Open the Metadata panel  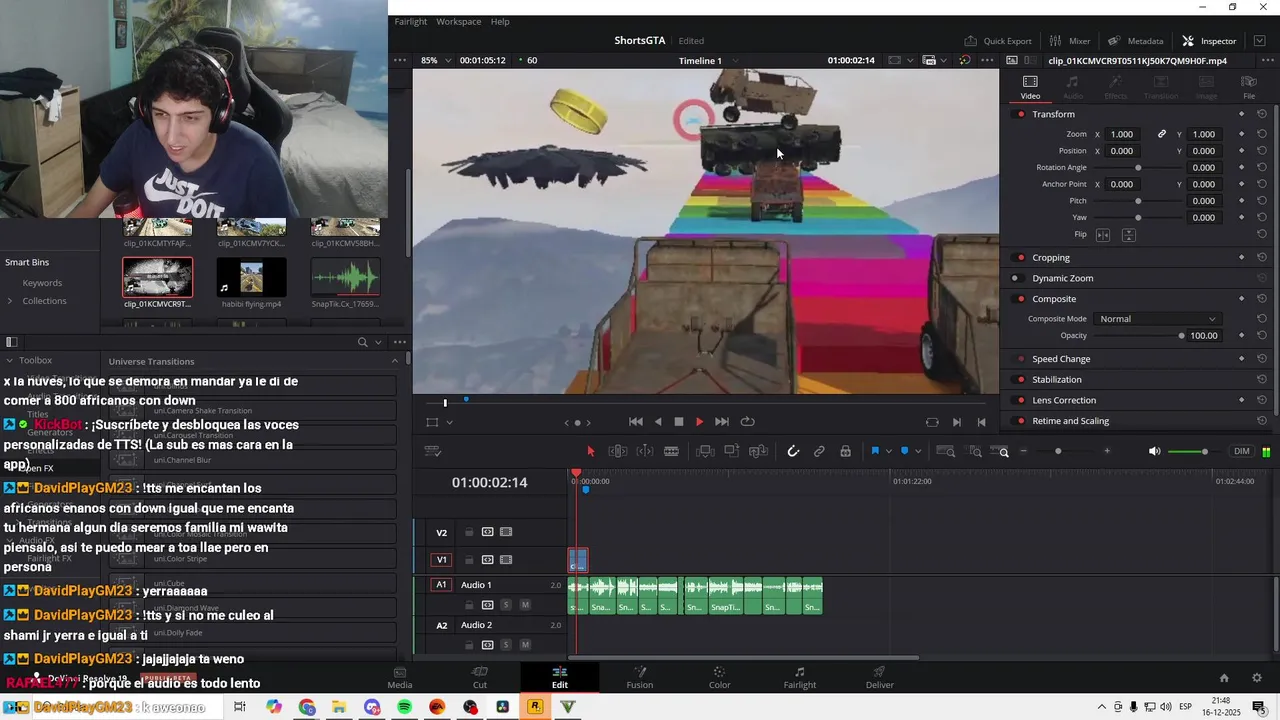(x=1136, y=41)
